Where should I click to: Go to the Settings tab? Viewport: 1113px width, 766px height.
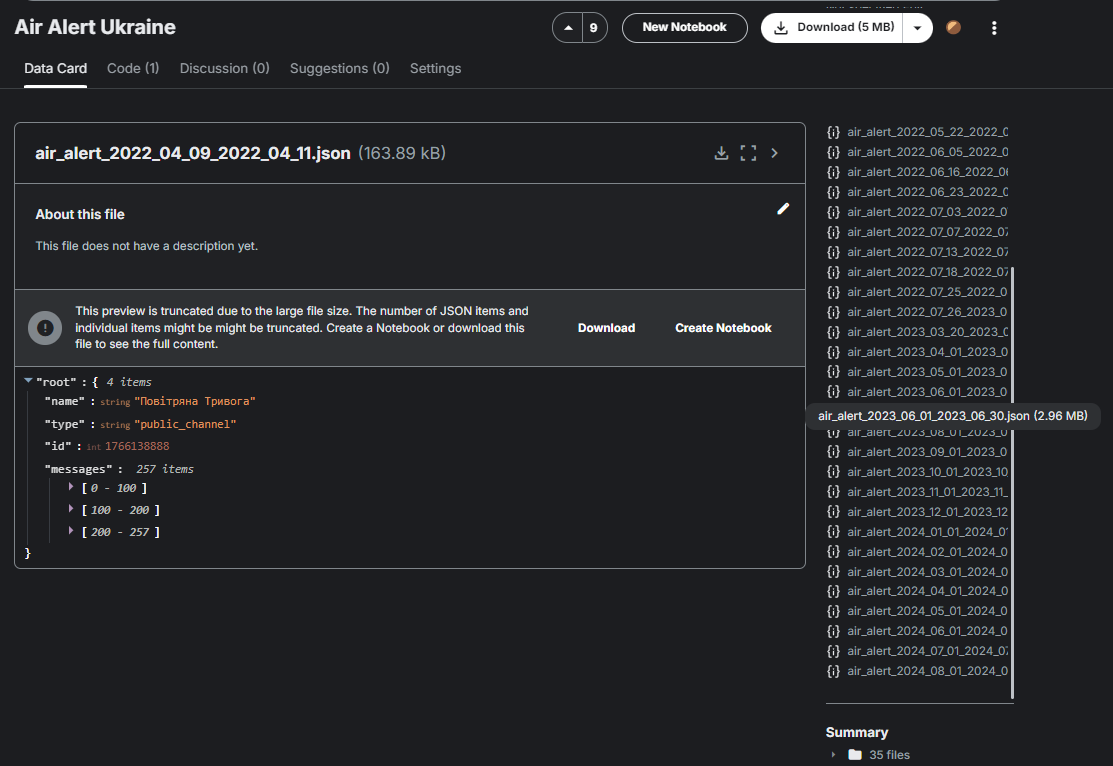(x=435, y=68)
